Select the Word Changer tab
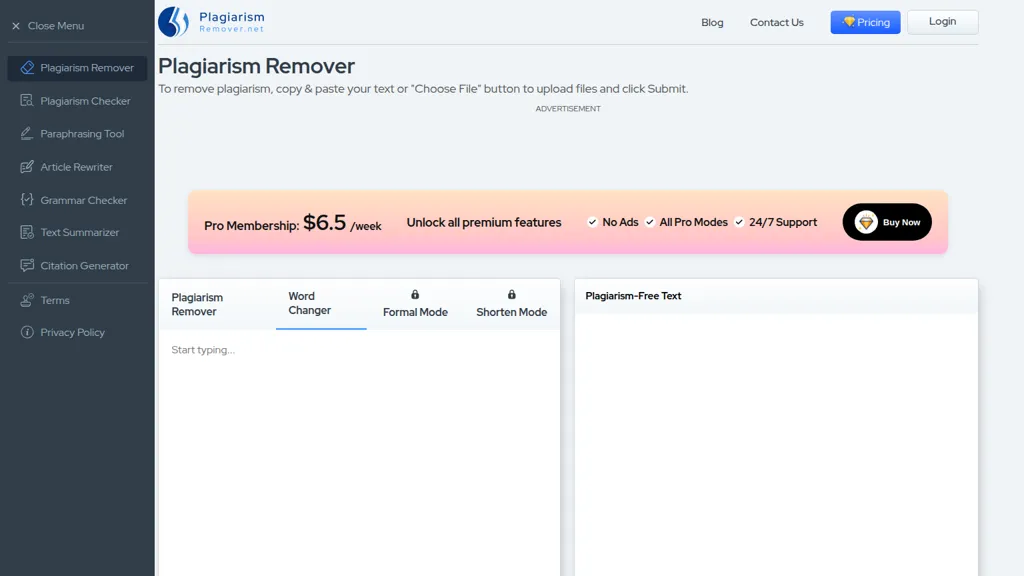 (321, 304)
